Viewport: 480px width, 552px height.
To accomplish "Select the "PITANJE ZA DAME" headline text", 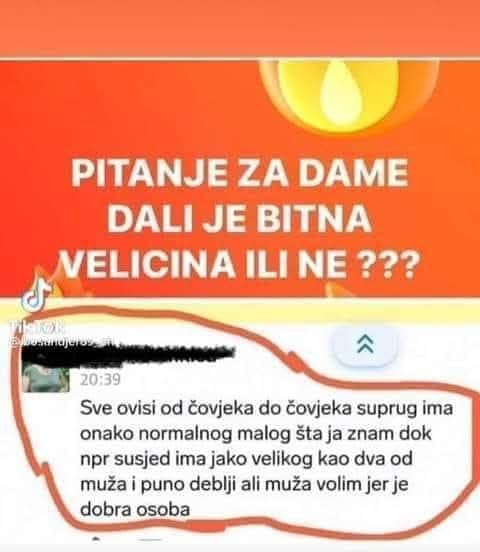I will (x=240, y=173).
